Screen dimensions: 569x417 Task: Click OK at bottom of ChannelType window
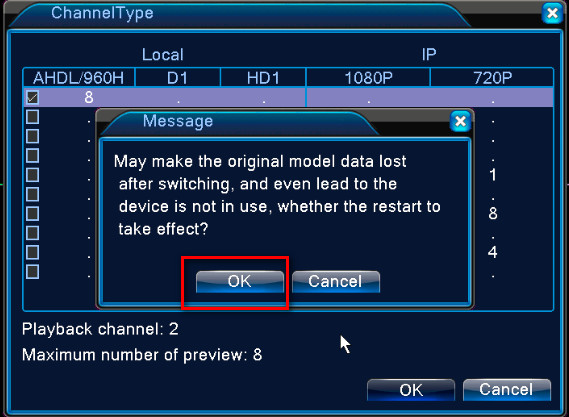pos(411,390)
